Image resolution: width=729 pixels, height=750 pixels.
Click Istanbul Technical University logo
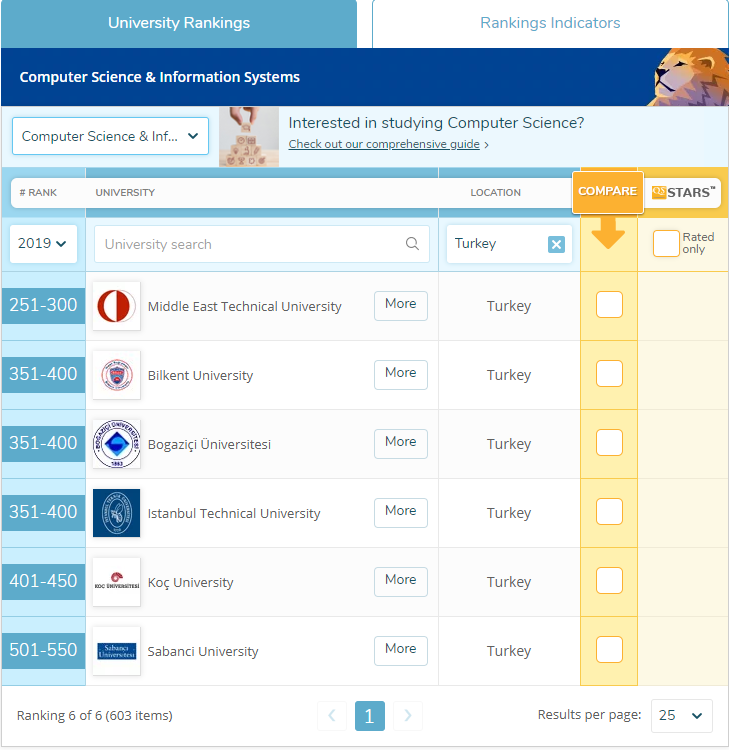pos(116,513)
